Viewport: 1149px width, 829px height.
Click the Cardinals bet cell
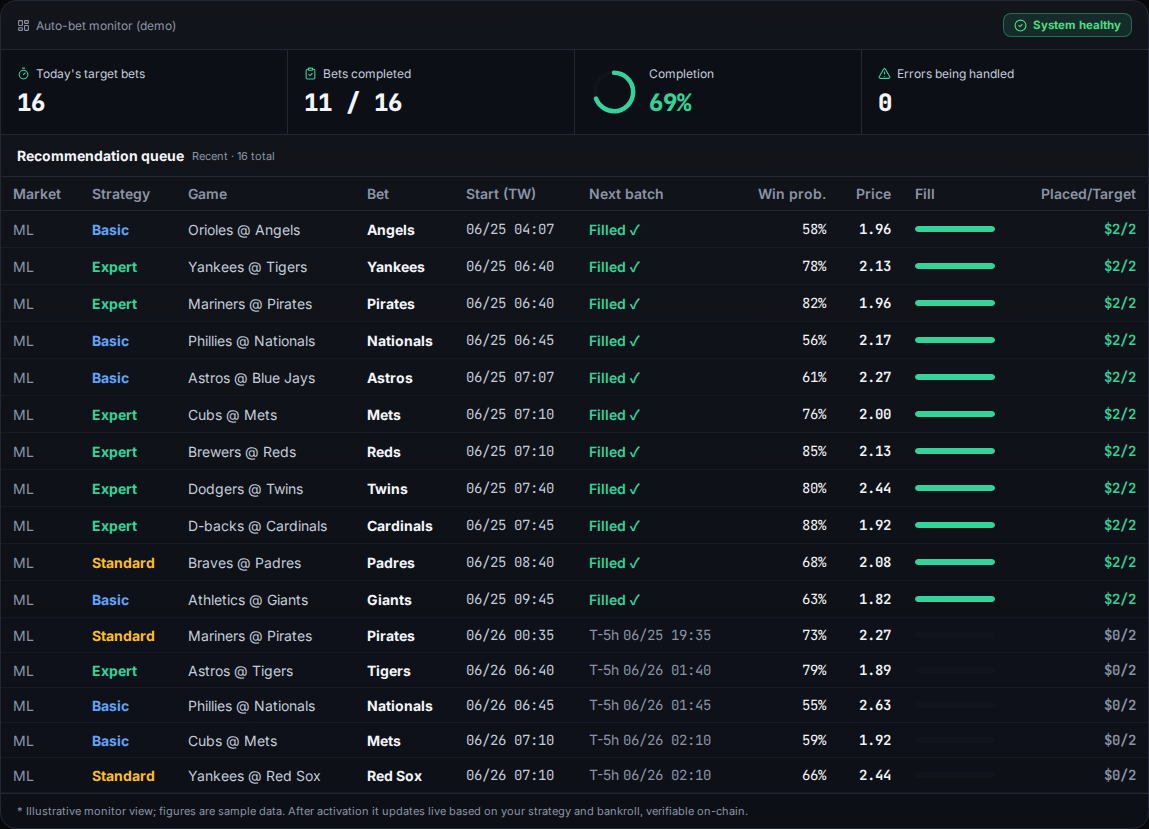point(399,526)
